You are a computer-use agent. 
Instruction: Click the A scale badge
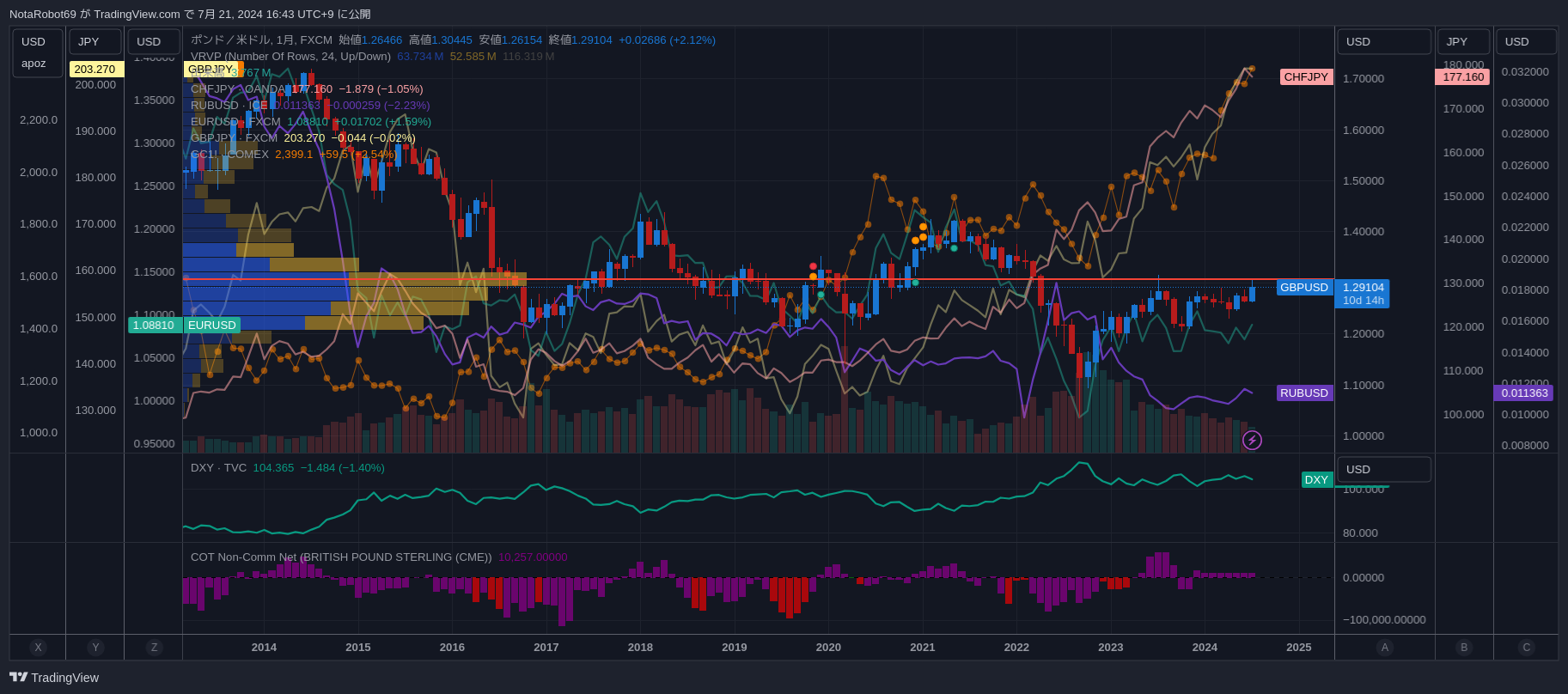pyautogui.click(x=1384, y=648)
